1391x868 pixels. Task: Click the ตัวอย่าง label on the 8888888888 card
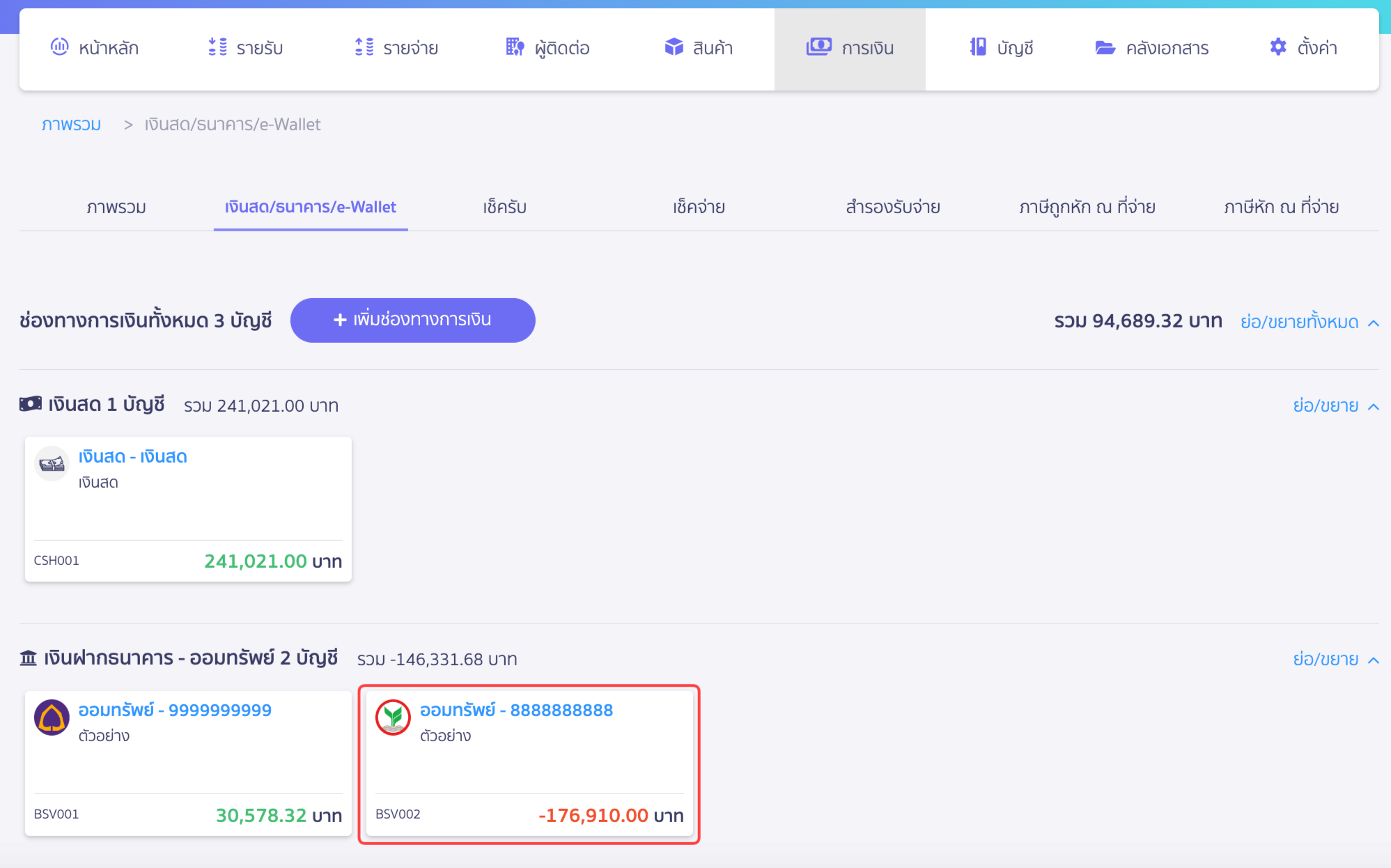pos(445,736)
